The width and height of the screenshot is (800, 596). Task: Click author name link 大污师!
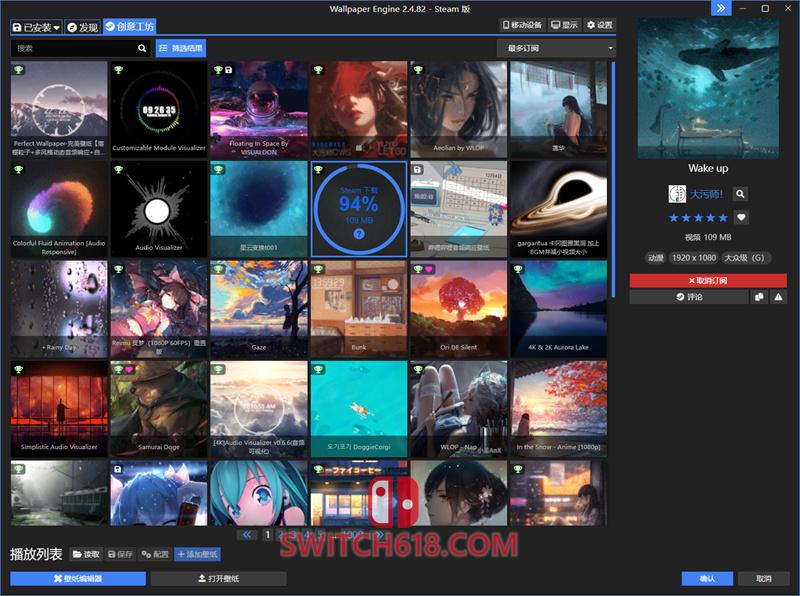[x=707, y=194]
